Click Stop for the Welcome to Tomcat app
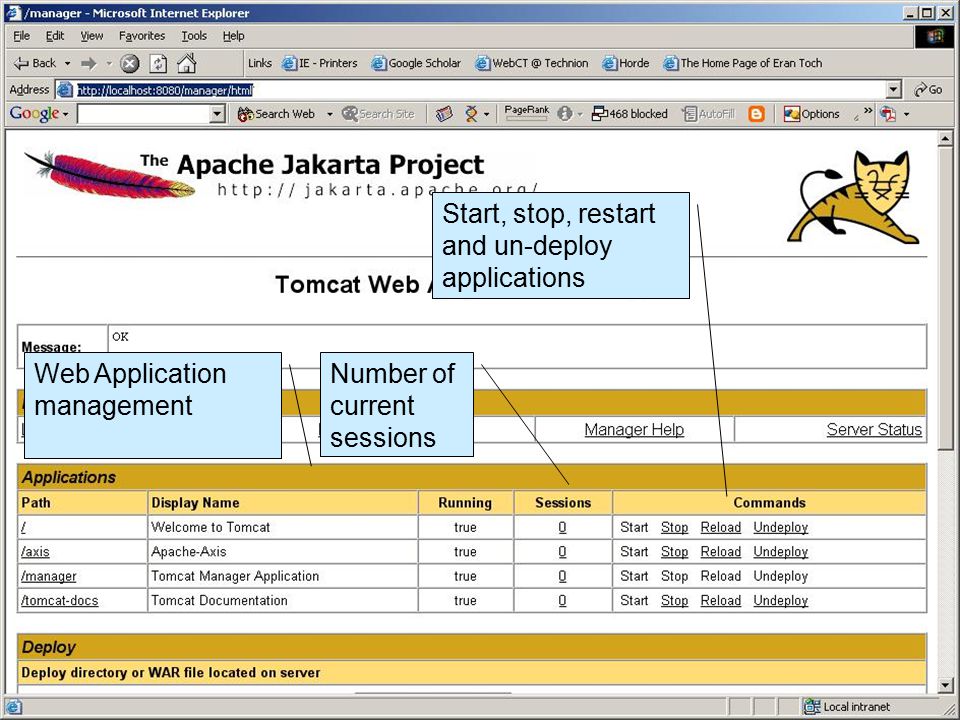 pos(674,528)
